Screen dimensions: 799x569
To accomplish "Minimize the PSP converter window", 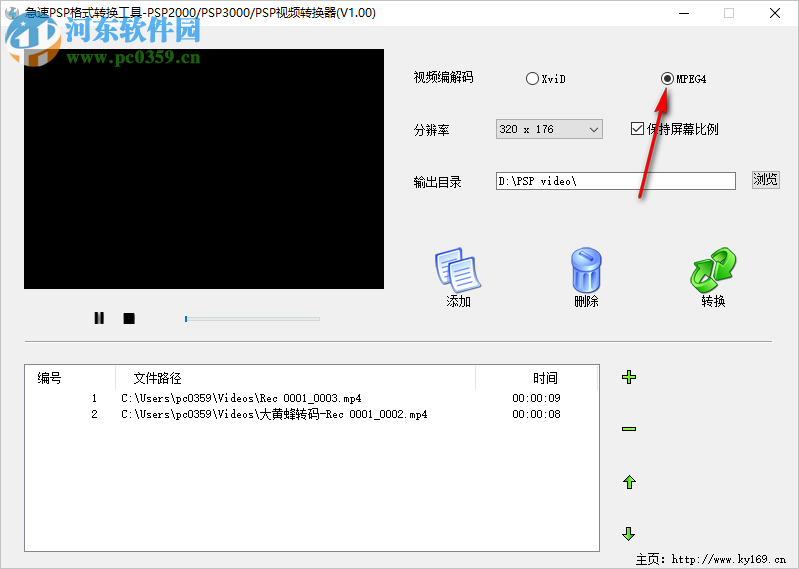I will [684, 13].
